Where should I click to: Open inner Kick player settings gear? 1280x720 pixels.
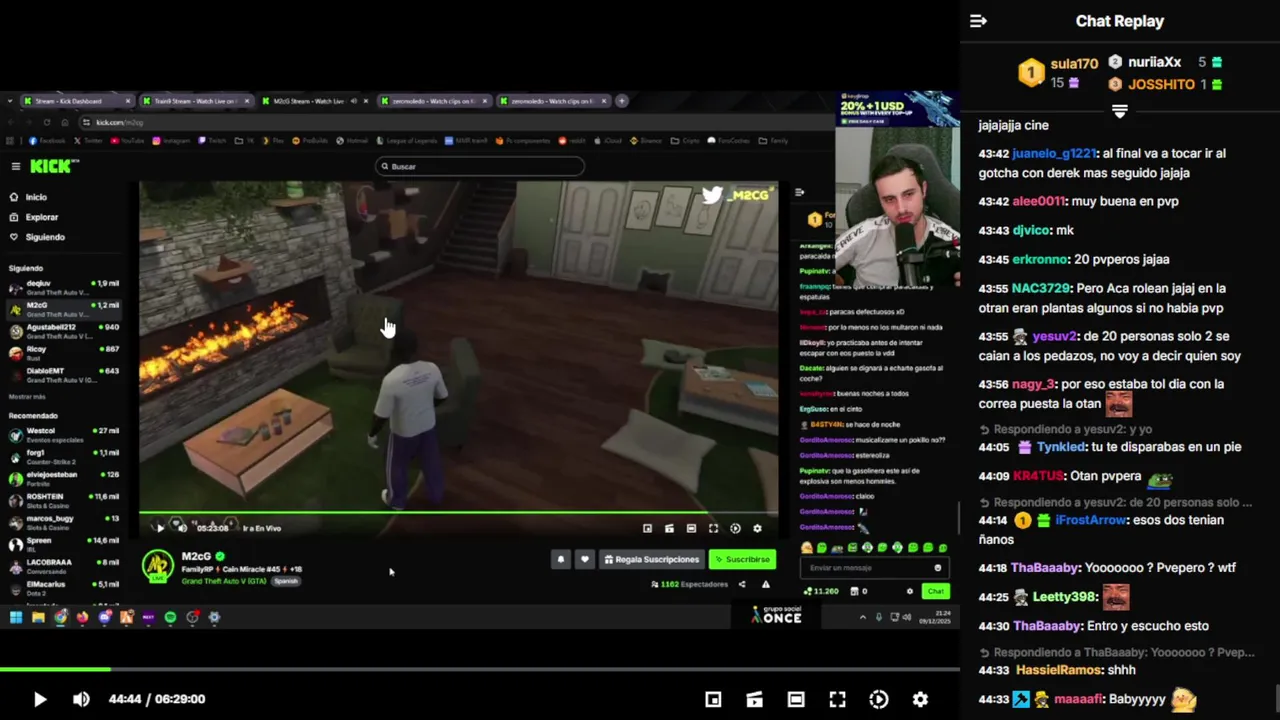[x=757, y=528]
